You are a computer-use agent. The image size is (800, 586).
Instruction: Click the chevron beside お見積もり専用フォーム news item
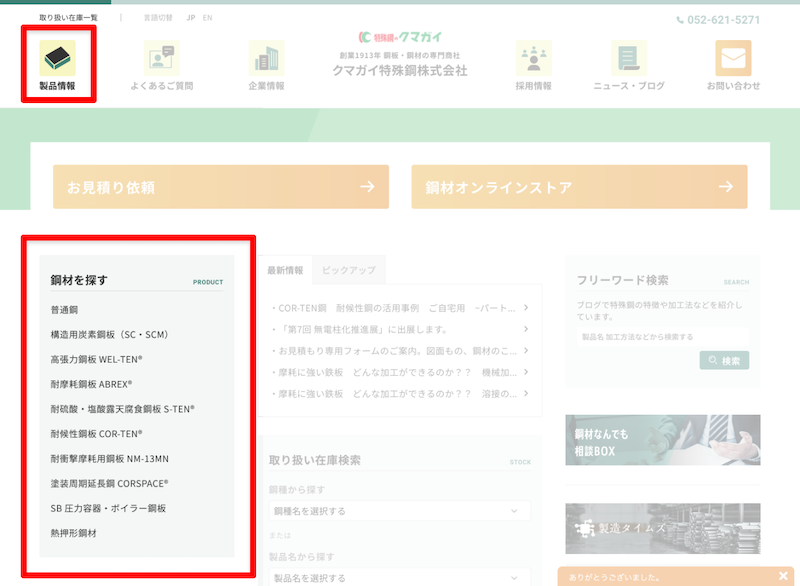(526, 350)
